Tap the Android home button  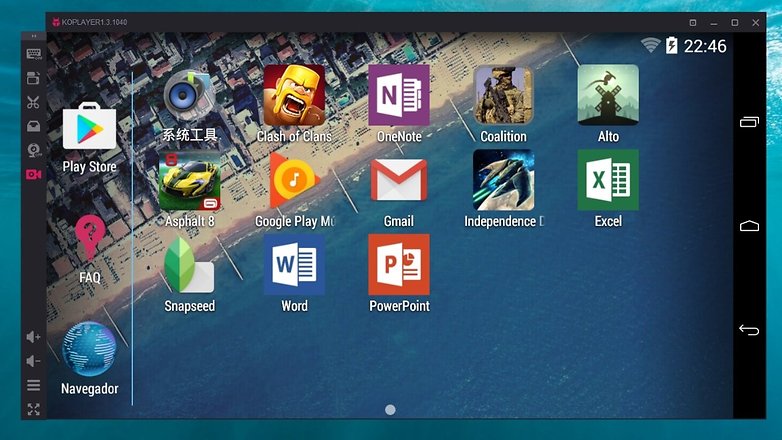point(749,226)
